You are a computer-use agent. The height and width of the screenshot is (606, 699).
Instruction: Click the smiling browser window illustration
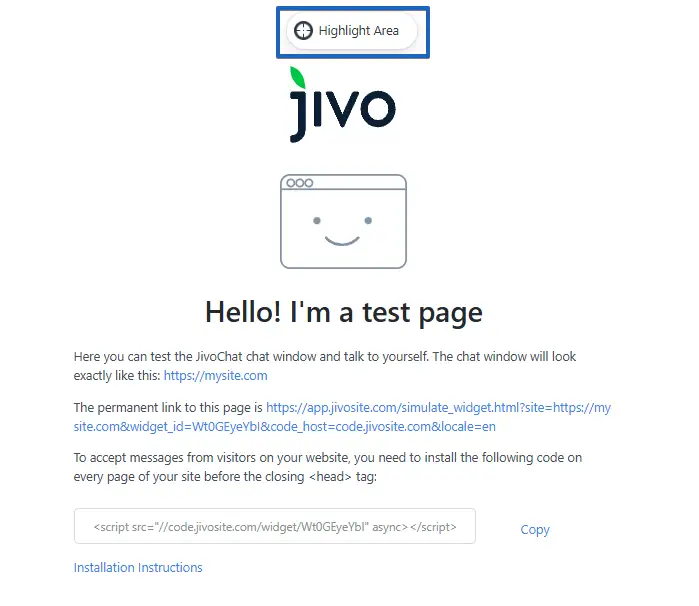point(343,222)
